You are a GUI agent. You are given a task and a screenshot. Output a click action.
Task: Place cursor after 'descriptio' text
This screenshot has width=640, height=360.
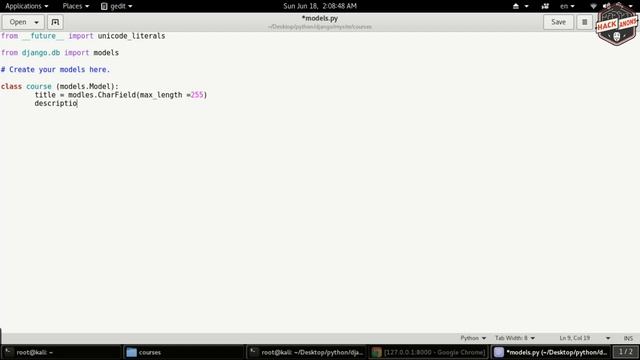point(78,103)
